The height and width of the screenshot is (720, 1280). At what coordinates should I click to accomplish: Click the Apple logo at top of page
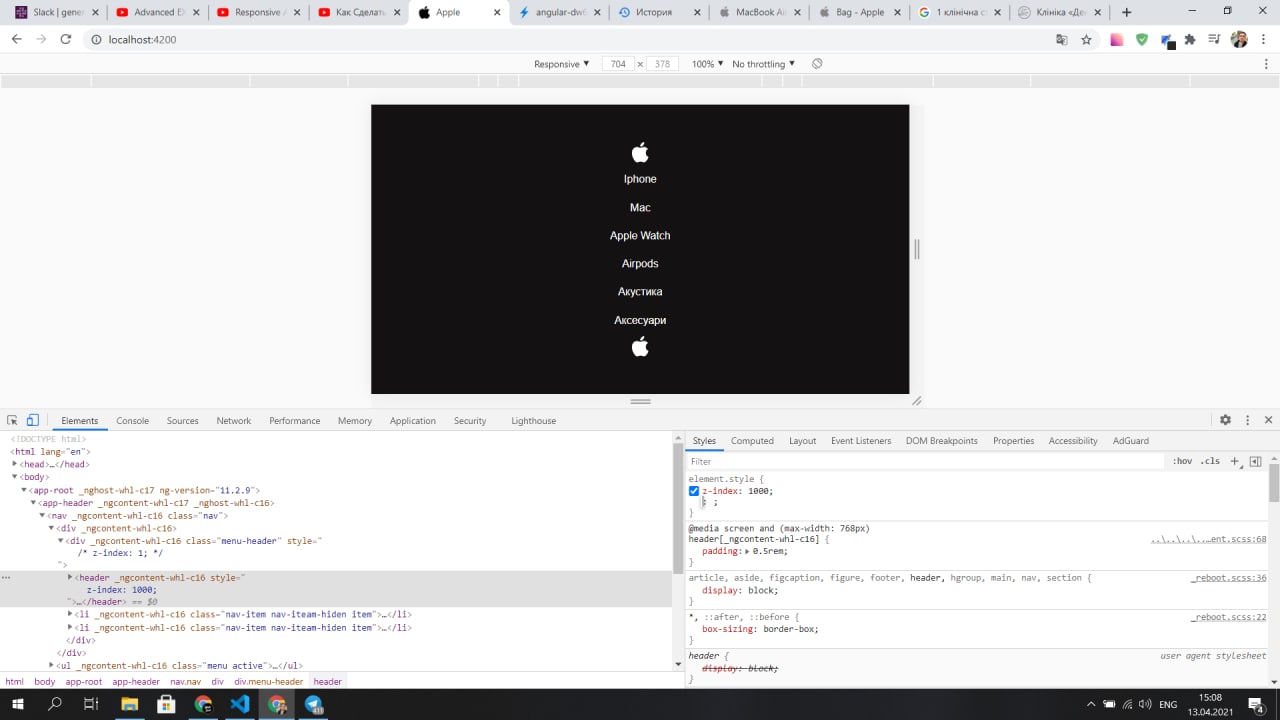[640, 152]
